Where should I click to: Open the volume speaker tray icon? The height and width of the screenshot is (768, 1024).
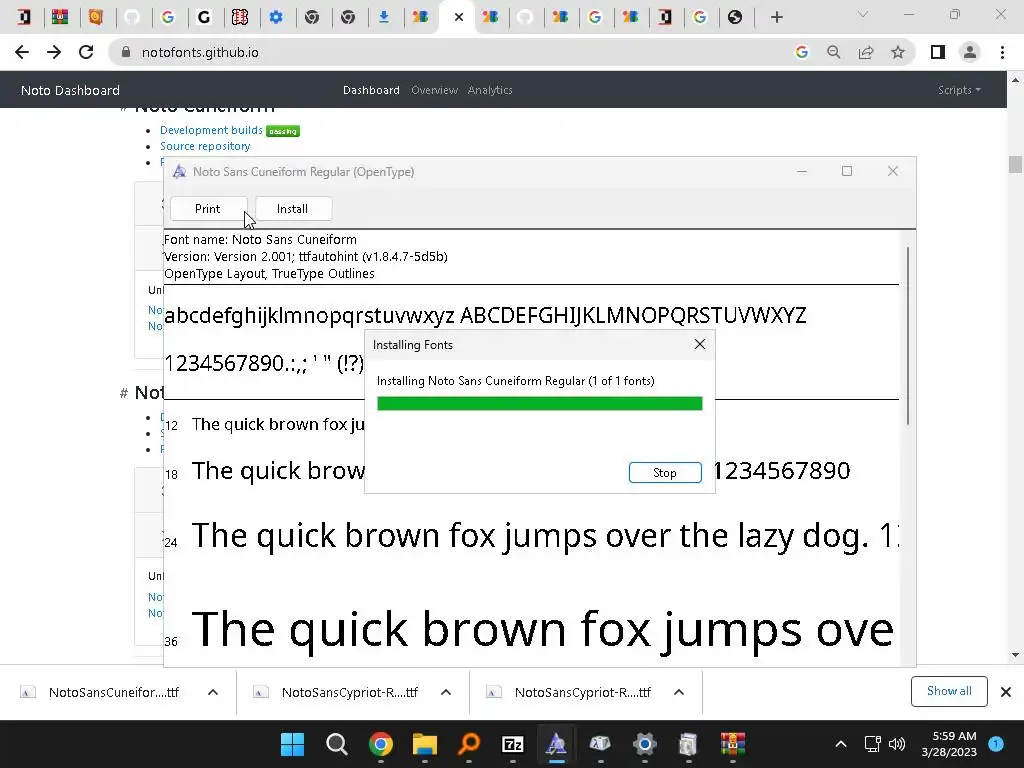[x=897, y=744]
